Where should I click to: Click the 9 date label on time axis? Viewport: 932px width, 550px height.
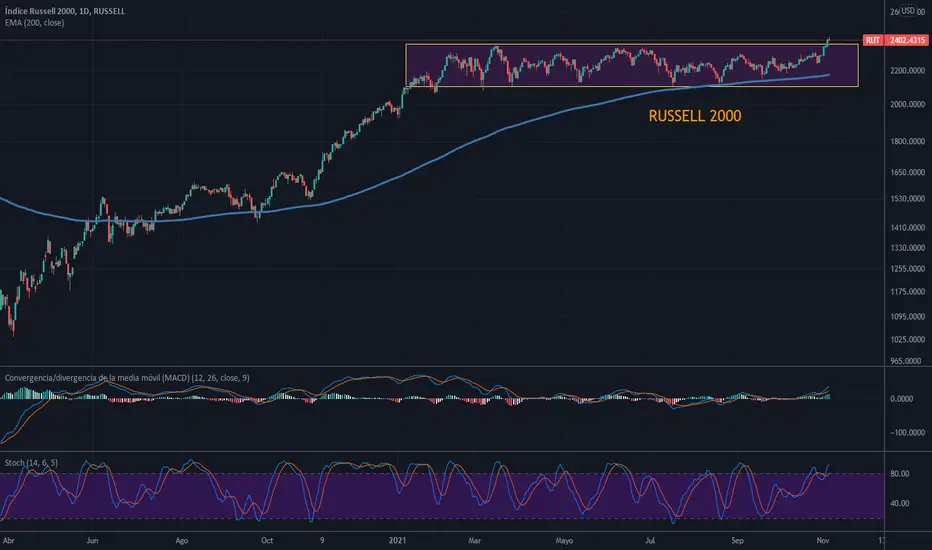coord(322,540)
